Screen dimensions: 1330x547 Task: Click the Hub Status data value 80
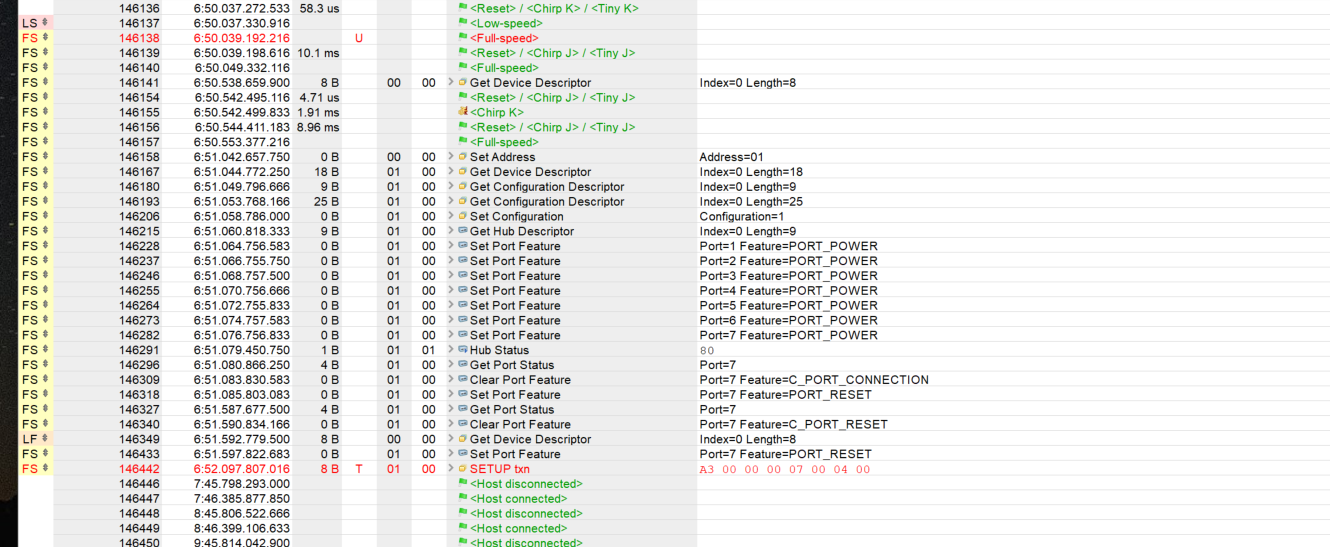point(707,350)
